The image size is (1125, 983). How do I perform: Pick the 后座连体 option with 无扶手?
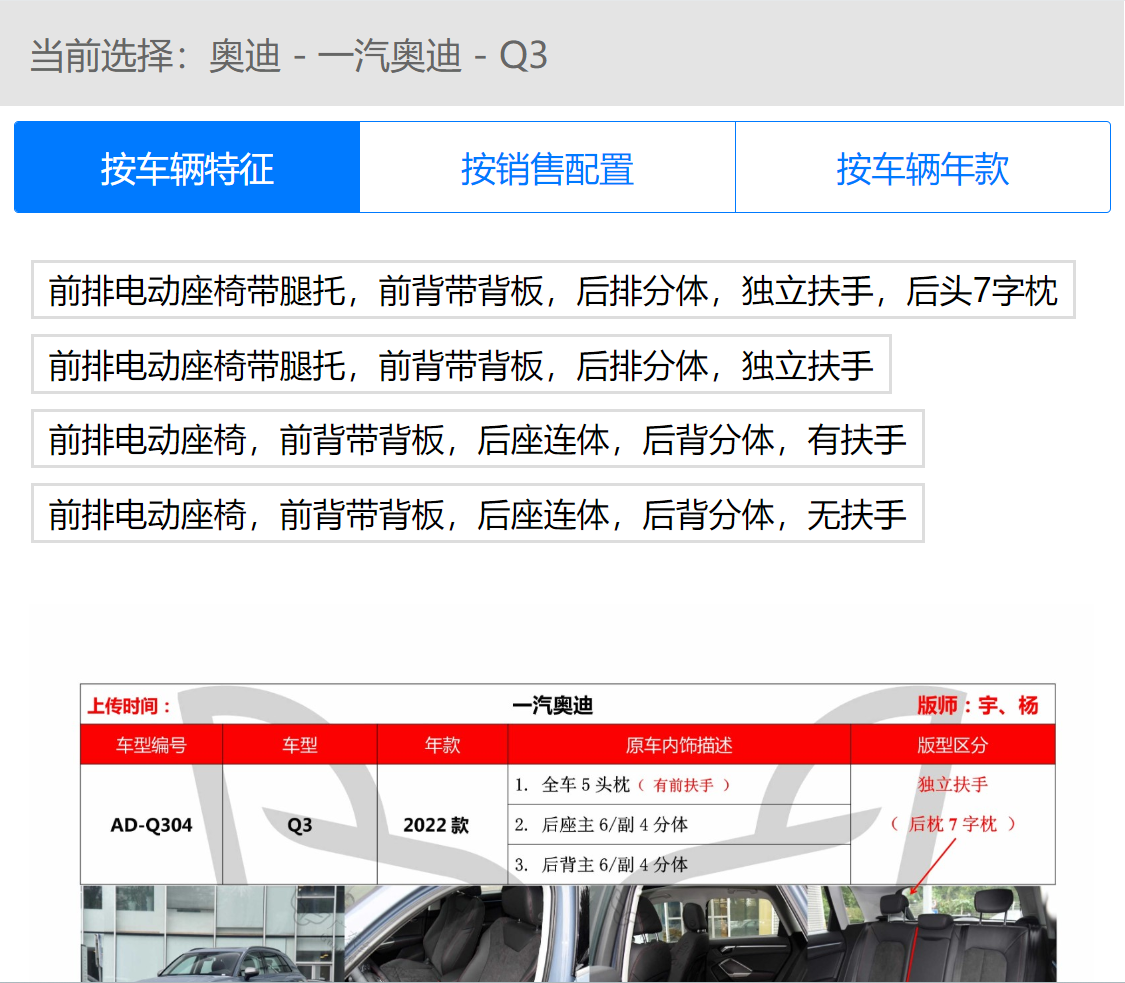click(478, 514)
